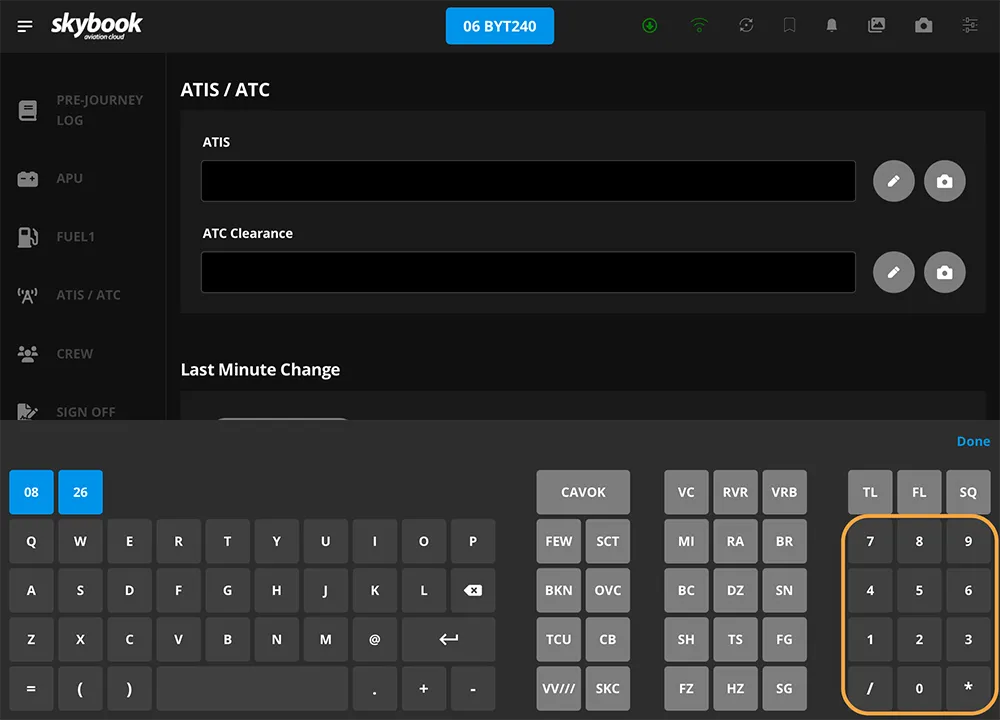Screen dimensions: 1000x720
Task: Click the bookmark icon in the top bar
Action: [x=789, y=25]
